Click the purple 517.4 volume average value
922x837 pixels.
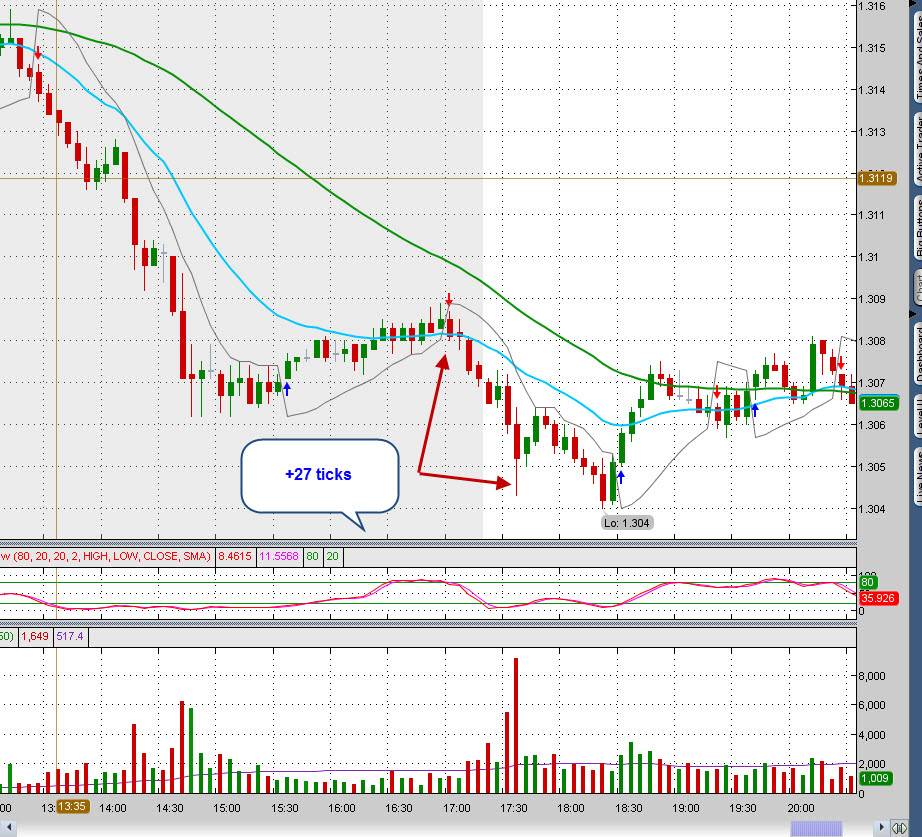[70, 636]
